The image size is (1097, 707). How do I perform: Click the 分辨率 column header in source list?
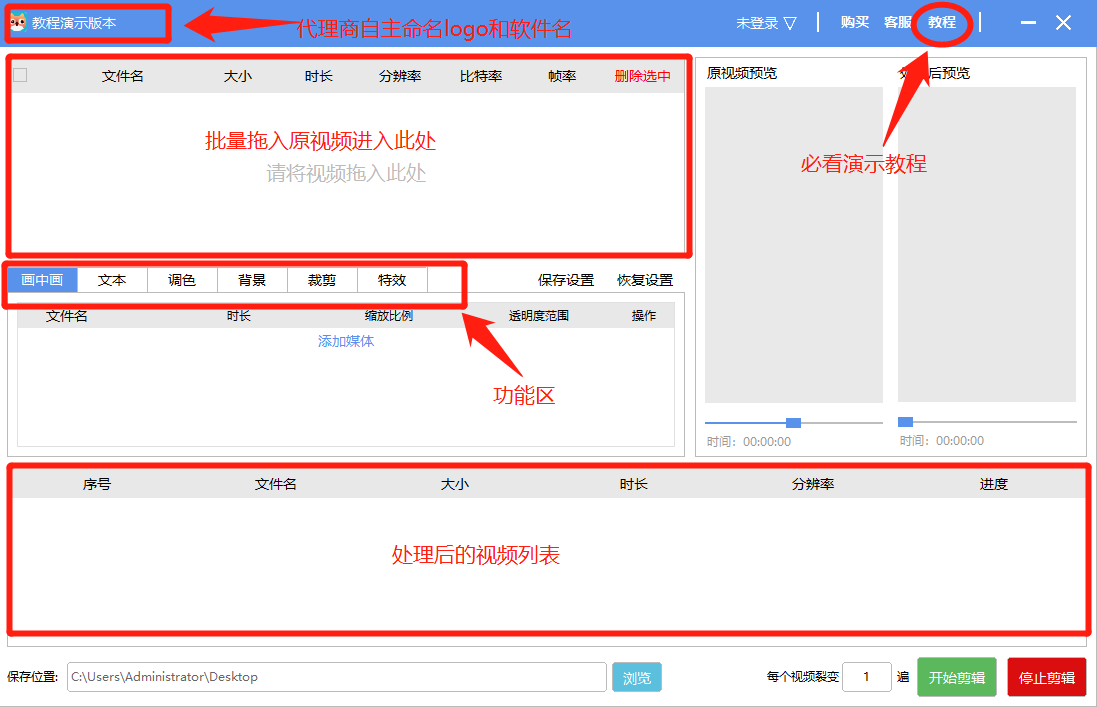coord(399,76)
